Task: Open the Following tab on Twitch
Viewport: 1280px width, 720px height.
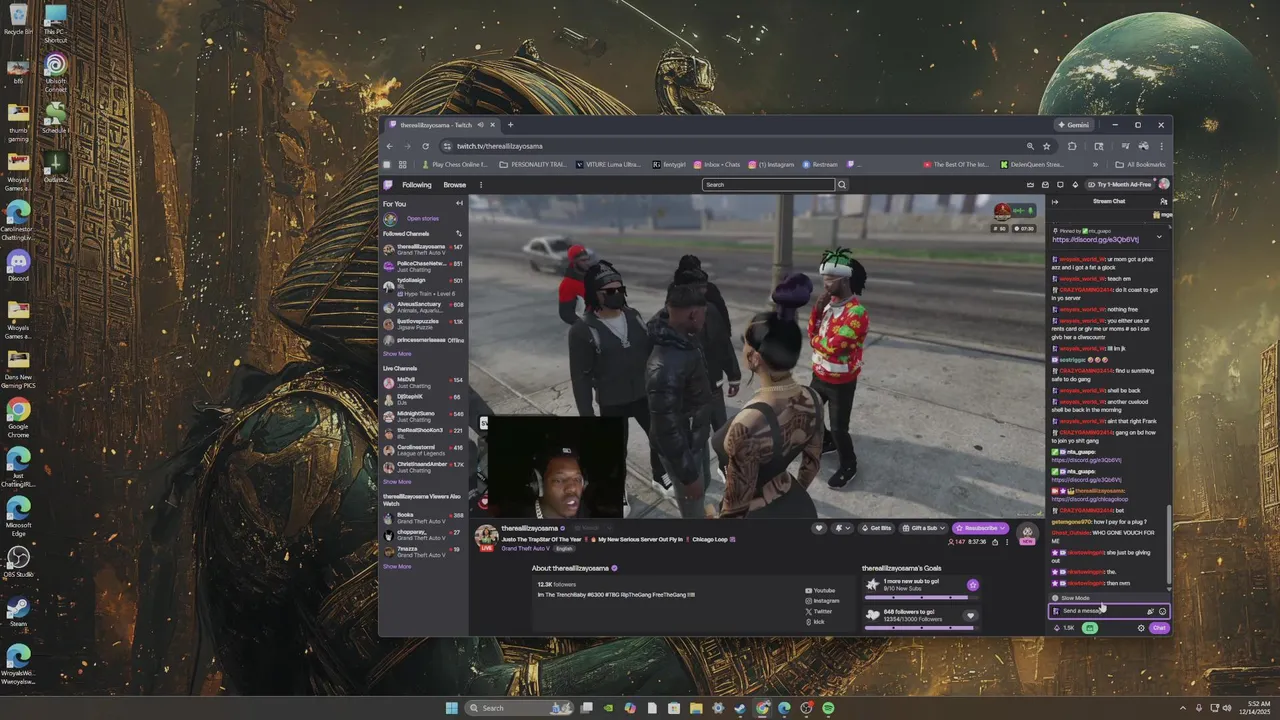Action: point(417,185)
